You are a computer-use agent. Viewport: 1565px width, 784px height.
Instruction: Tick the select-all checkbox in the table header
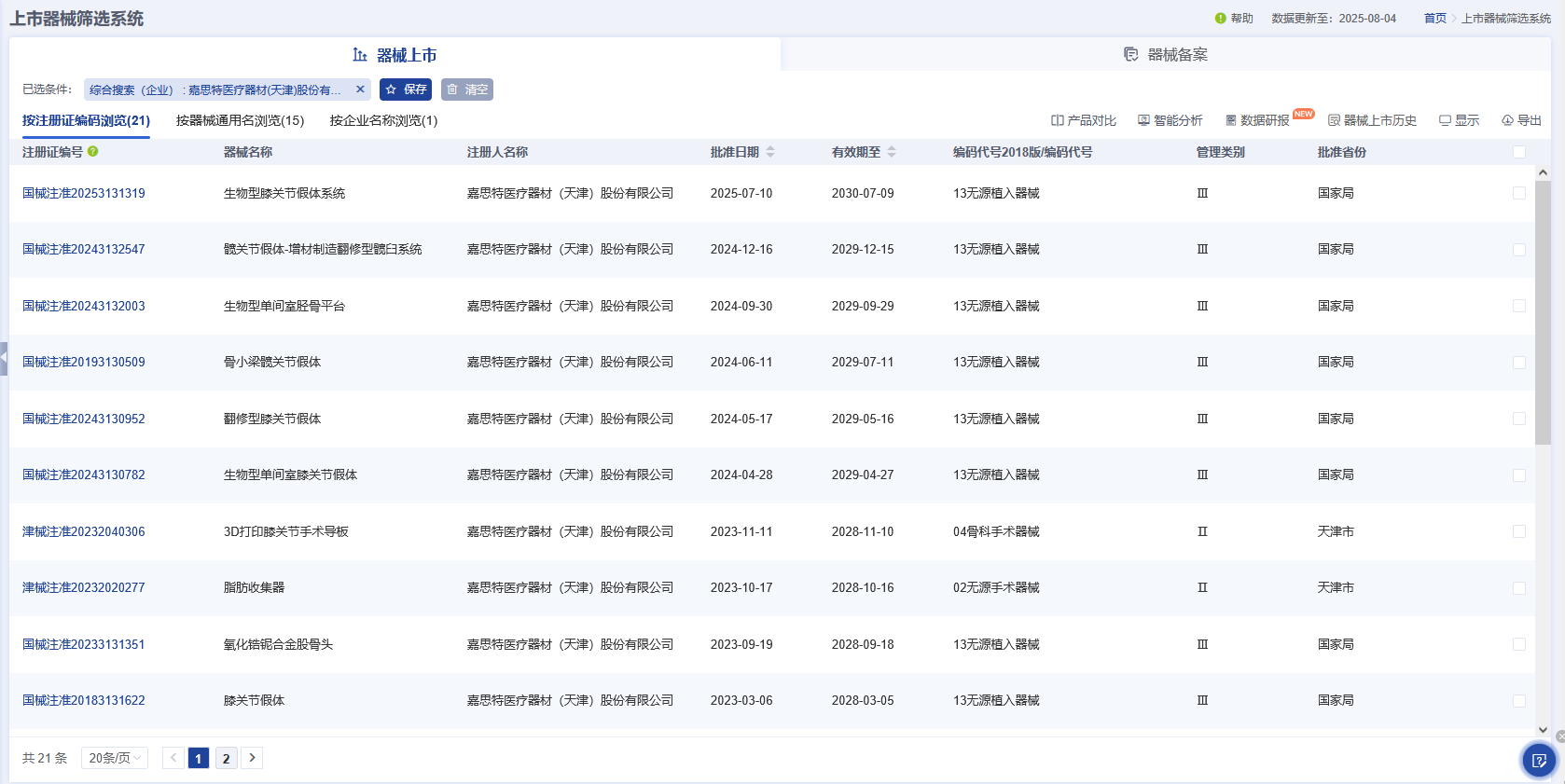click(1519, 152)
